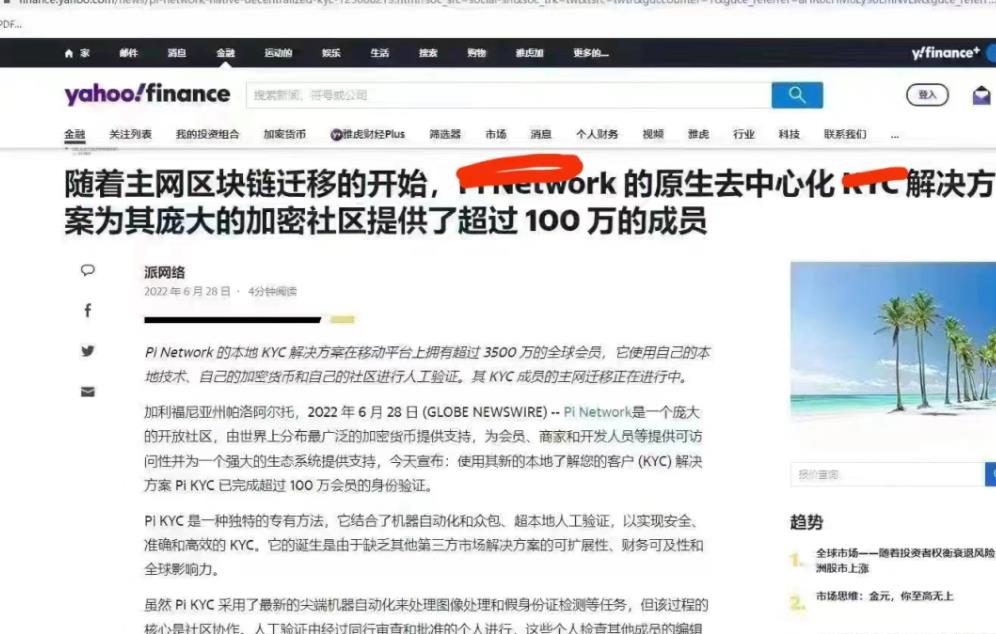This screenshot has width=996, height=634.
Task: Click the paragraph starting Pi KYC 是一种独特的专有方法
Action: pyautogui.click(x=424, y=545)
